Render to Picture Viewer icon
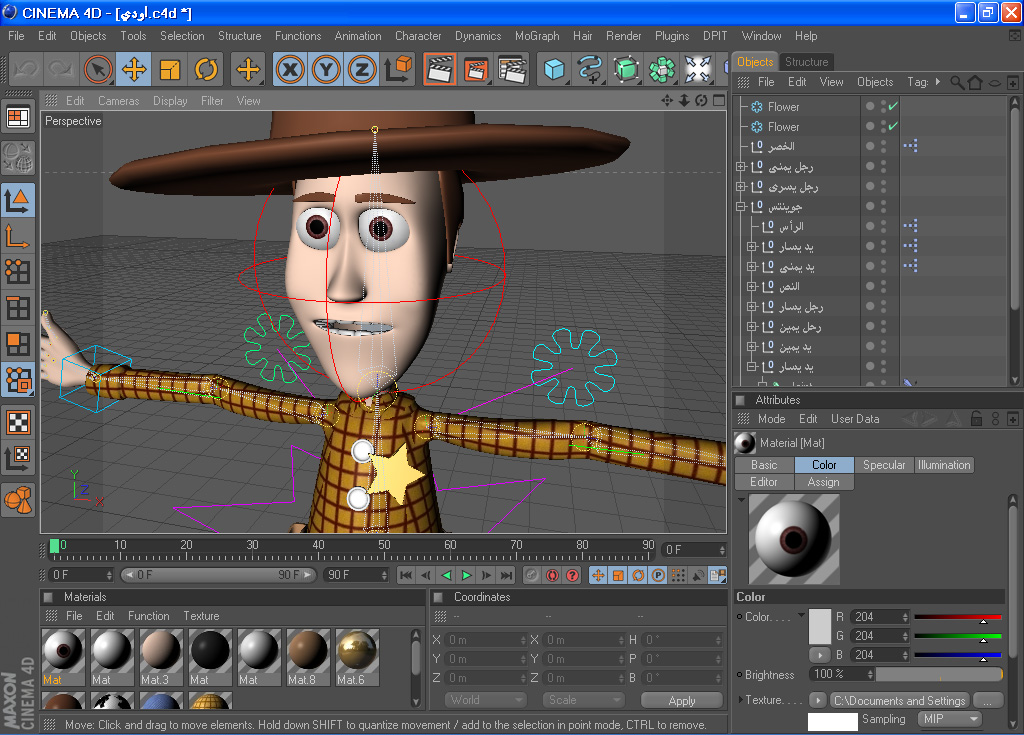 point(476,69)
